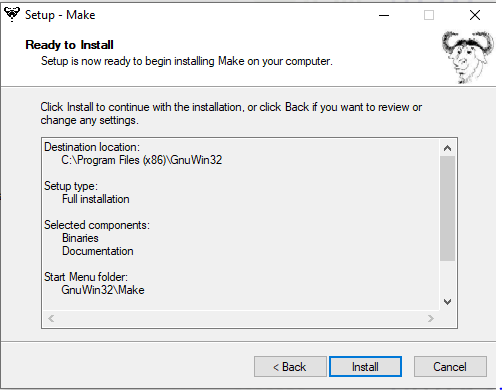This screenshot has height=390, width=502.
Task: Close the Setup - Make wizard window
Action: pos(475,15)
